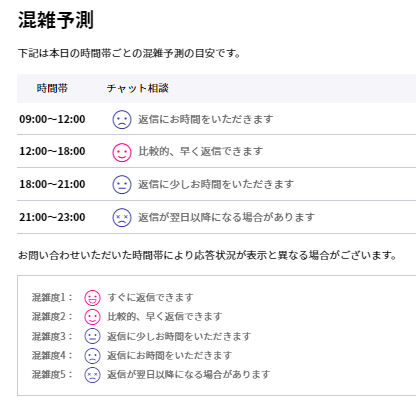Select the 時間帯 column header

coord(52,88)
